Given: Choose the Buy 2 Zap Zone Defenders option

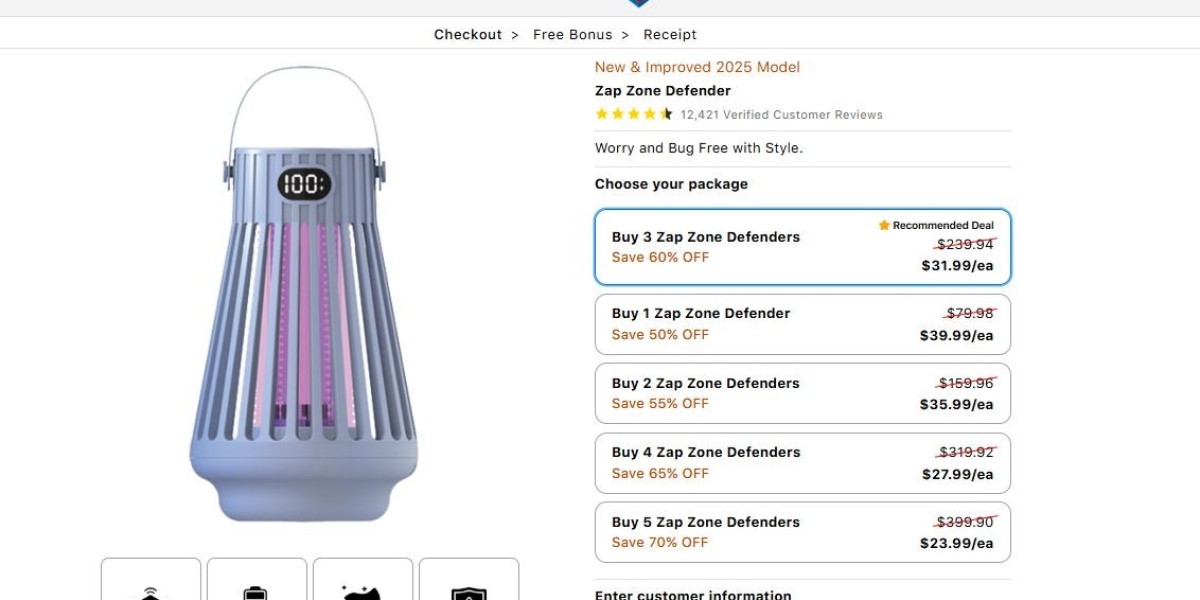Looking at the screenshot, I should pyautogui.click(x=803, y=393).
